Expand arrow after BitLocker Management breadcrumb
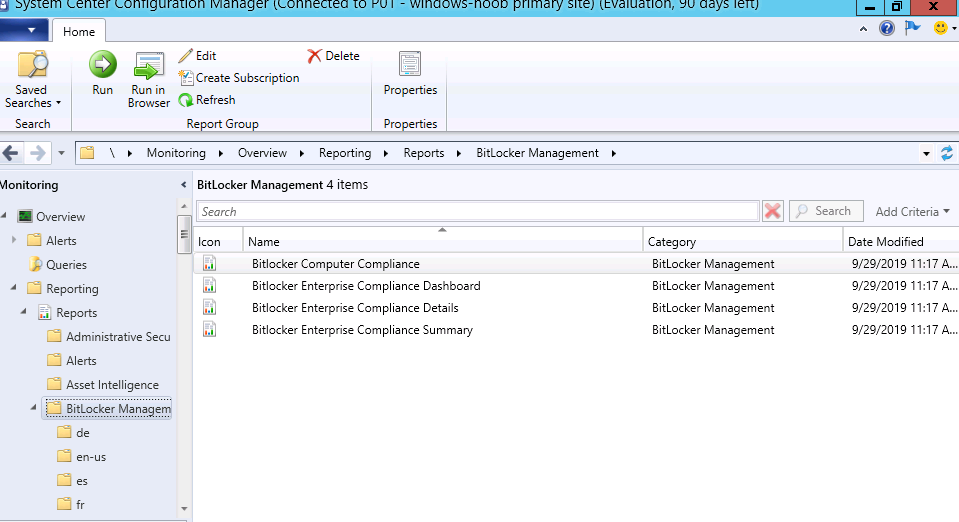 [613, 154]
